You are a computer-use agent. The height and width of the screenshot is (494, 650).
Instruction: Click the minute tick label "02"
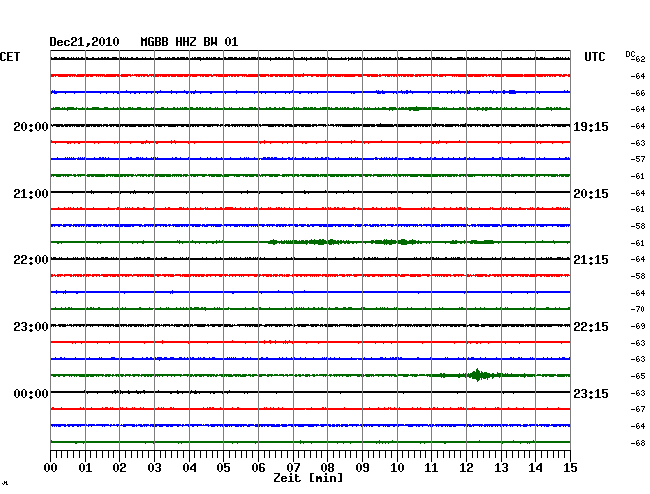click(119, 468)
